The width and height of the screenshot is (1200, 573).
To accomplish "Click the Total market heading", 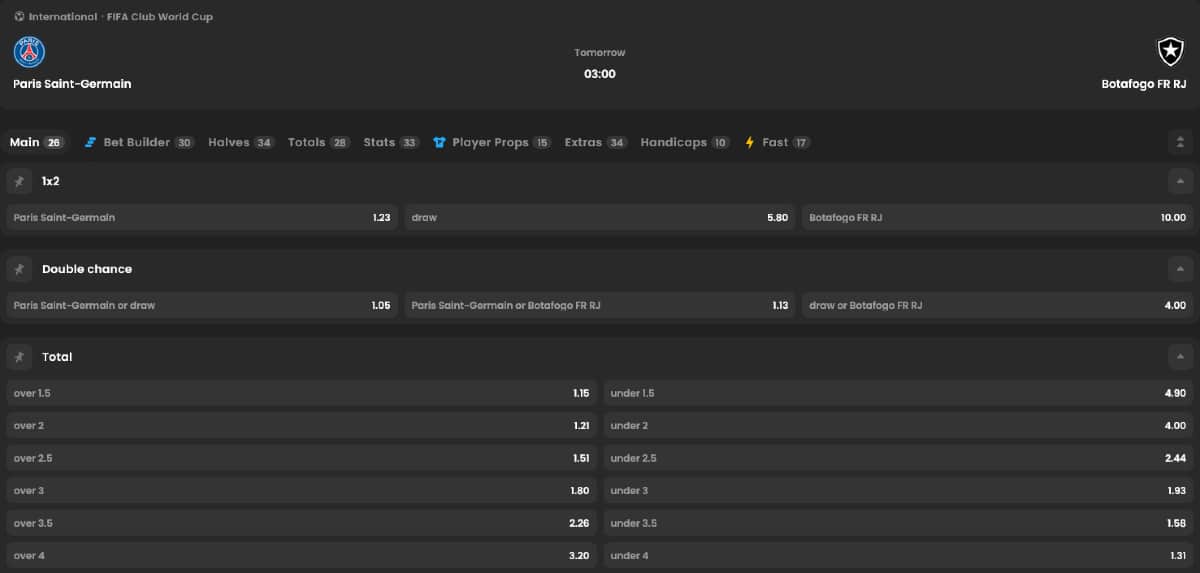I will point(57,357).
